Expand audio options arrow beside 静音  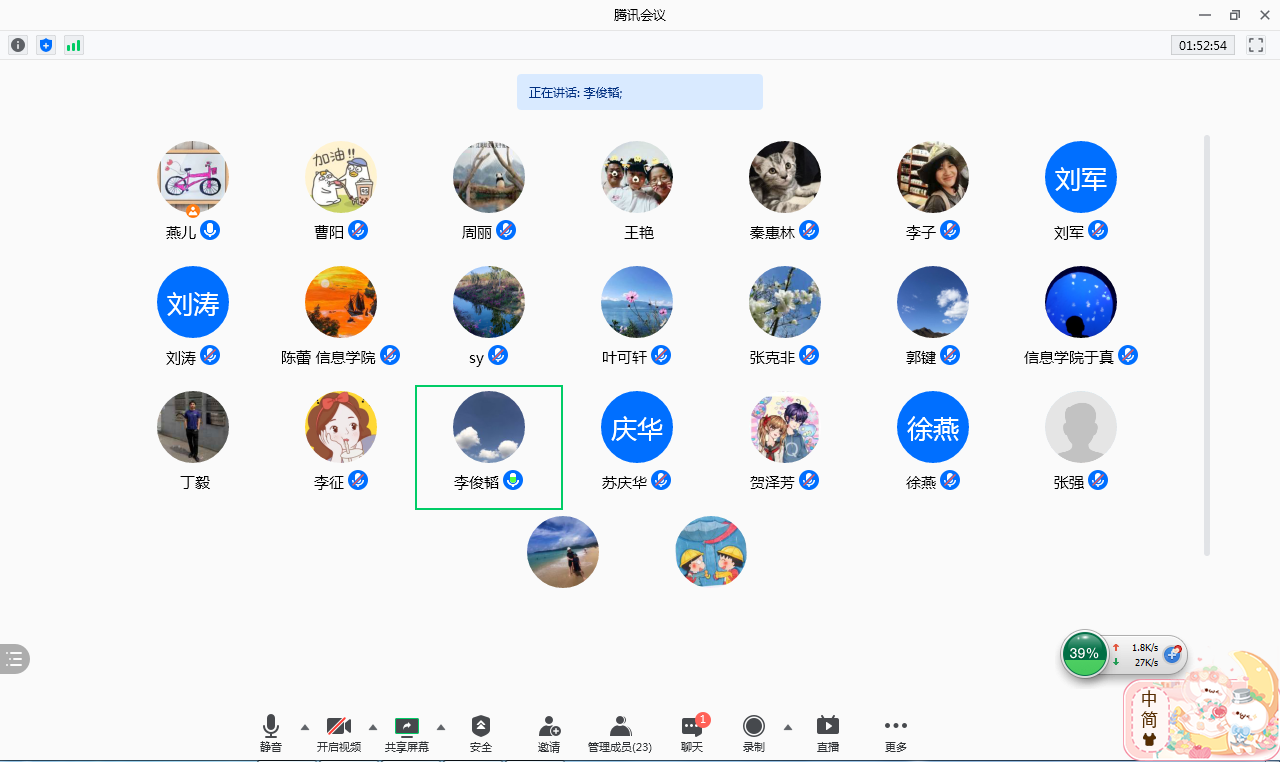point(305,727)
